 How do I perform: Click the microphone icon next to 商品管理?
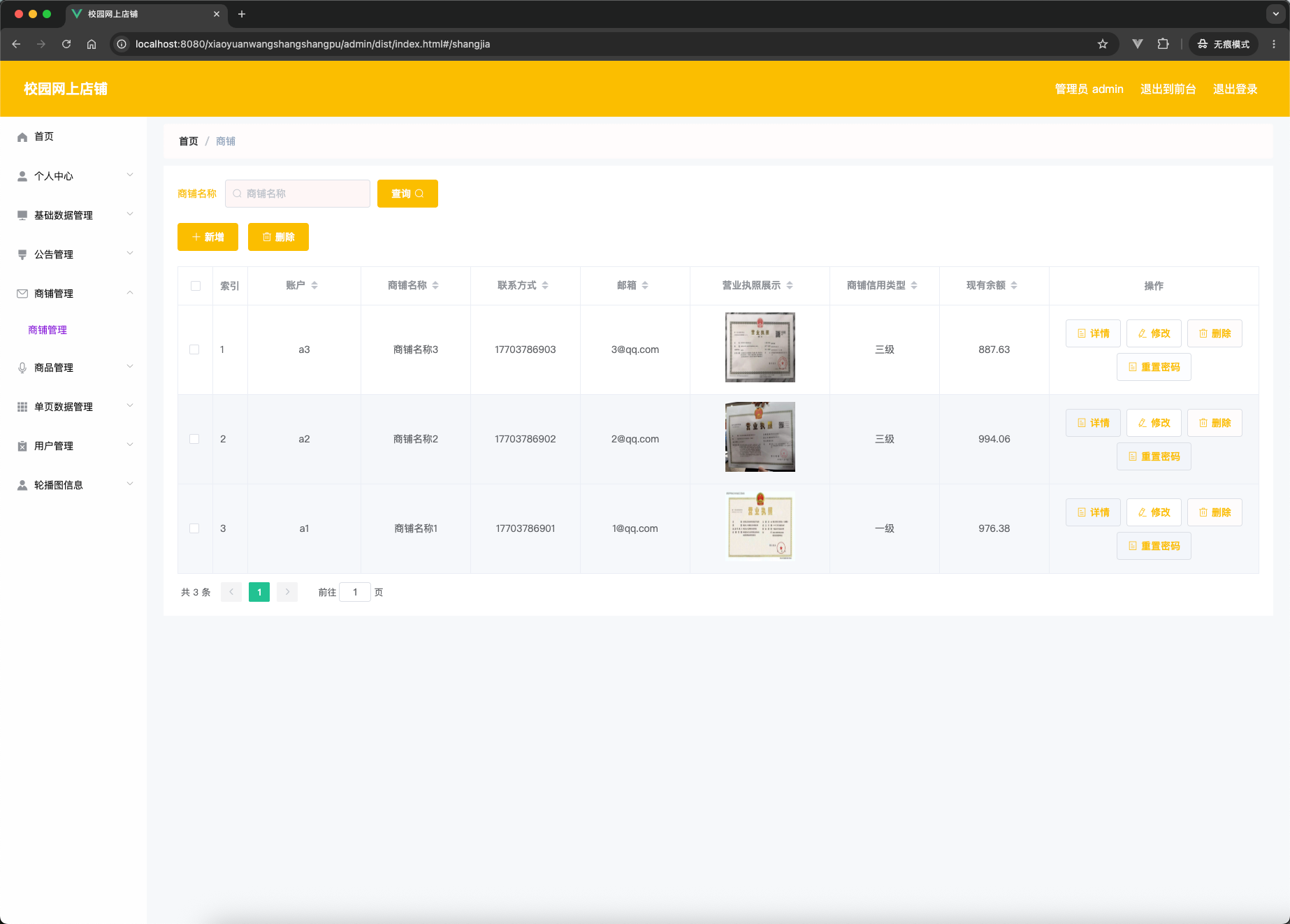pos(22,368)
